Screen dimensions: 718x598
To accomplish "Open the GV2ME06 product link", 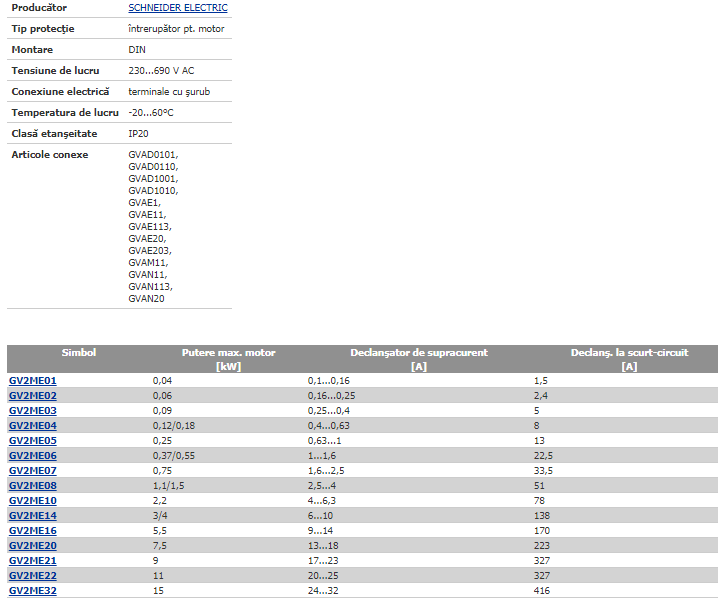I will pos(33,456).
